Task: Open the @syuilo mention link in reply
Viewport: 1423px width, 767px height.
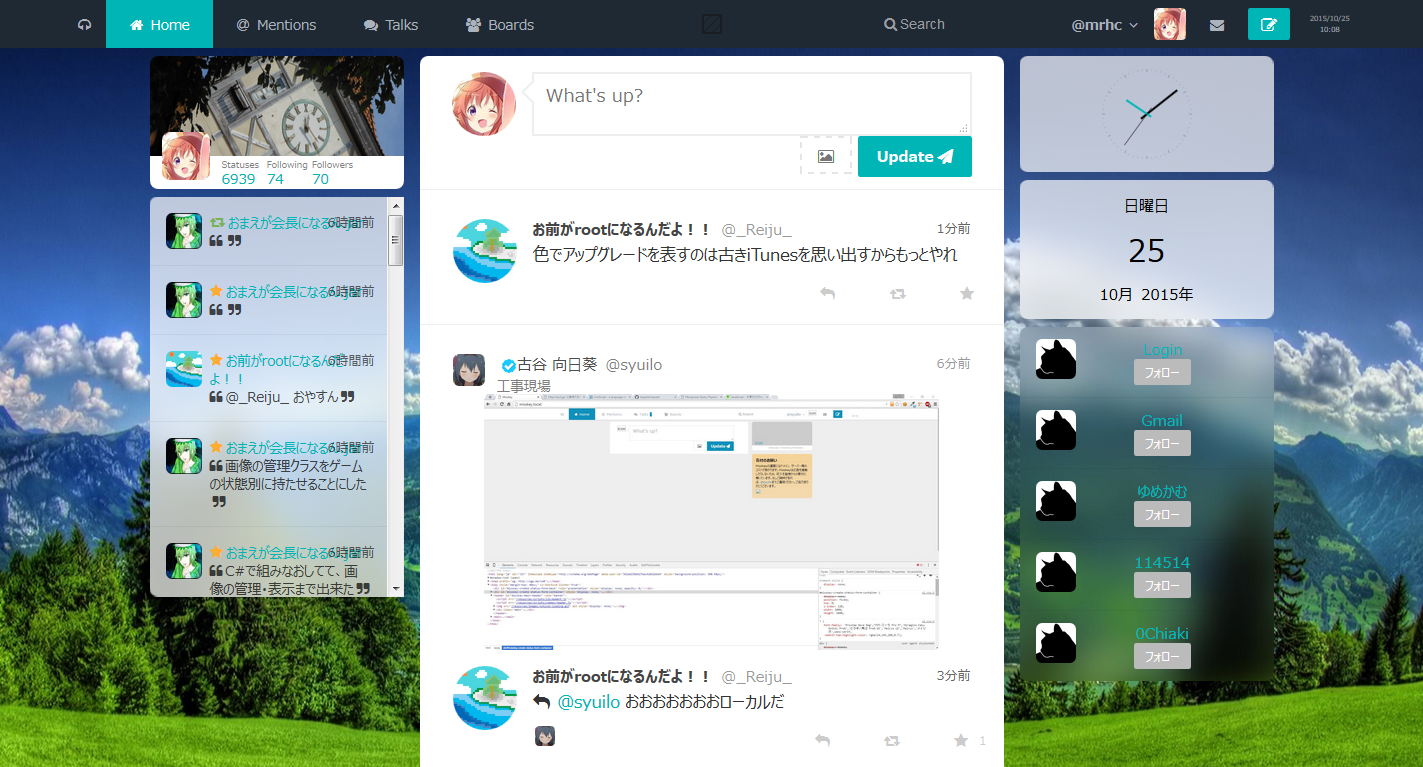Action: [588, 702]
